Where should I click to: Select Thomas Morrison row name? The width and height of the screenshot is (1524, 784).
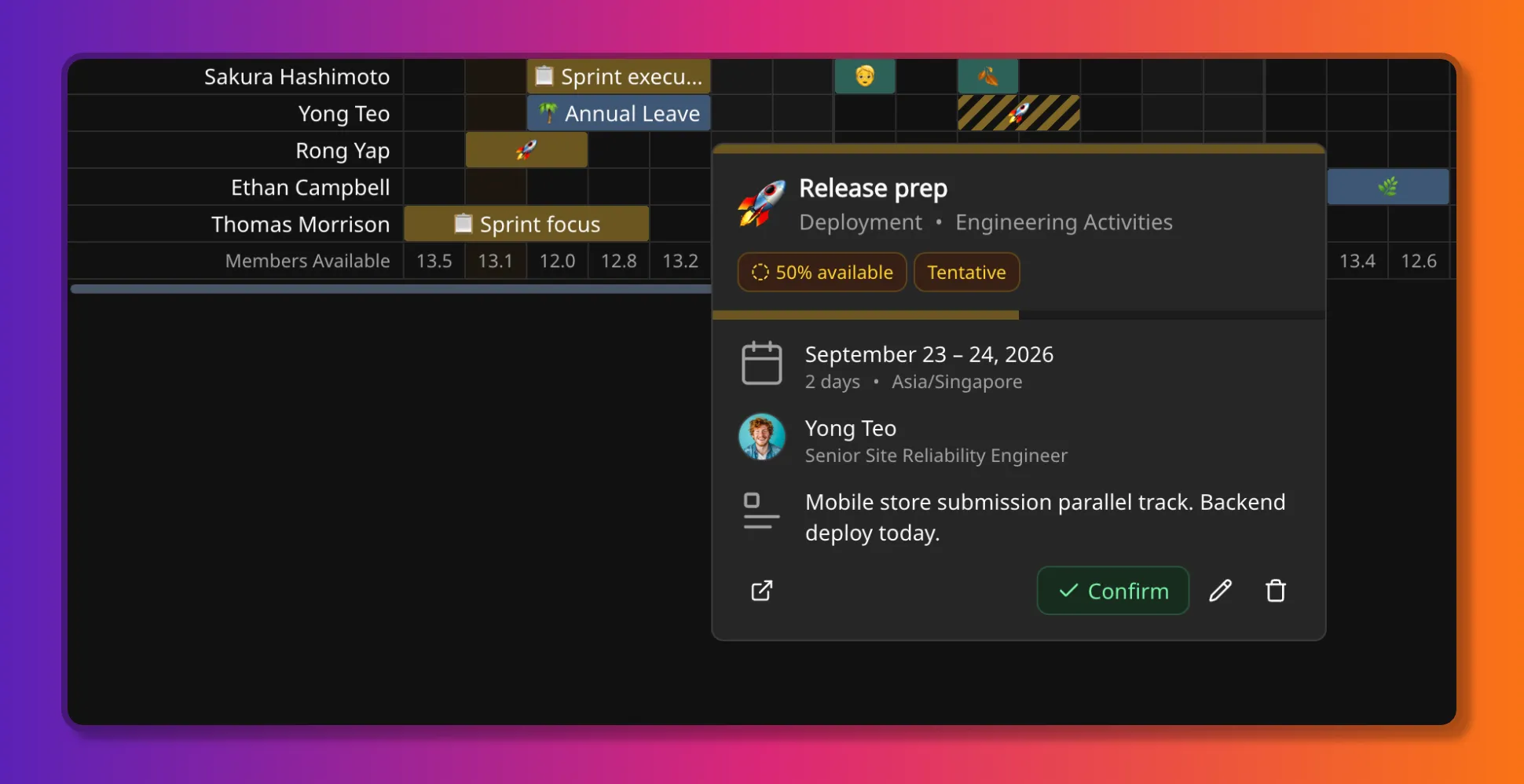(300, 225)
